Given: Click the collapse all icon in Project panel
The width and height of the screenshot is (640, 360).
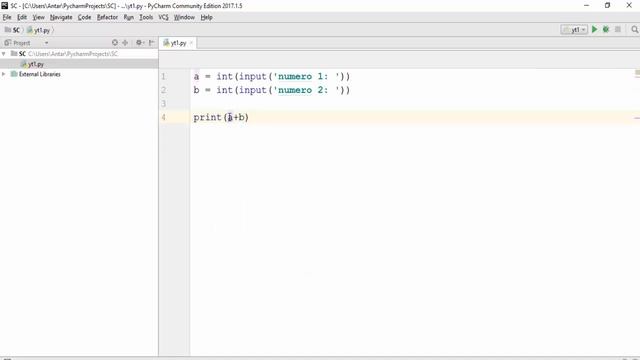Looking at the screenshot, I should [x=125, y=42].
